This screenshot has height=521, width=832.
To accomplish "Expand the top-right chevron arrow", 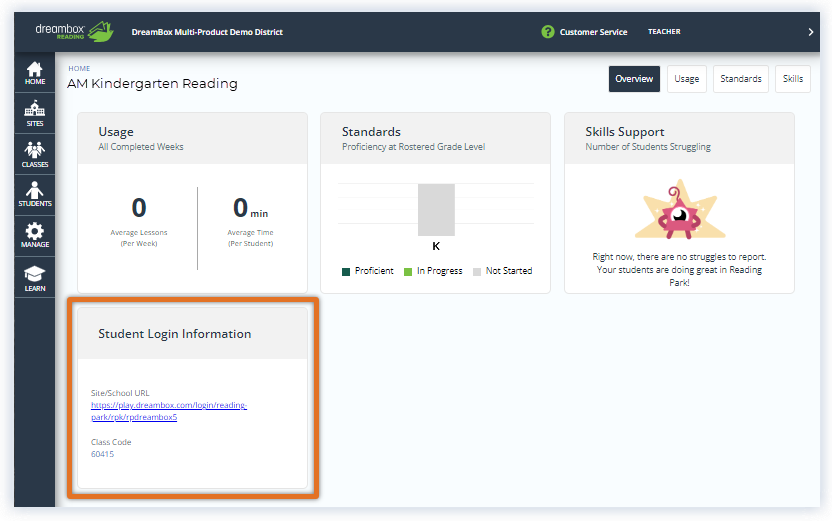I will point(810,32).
